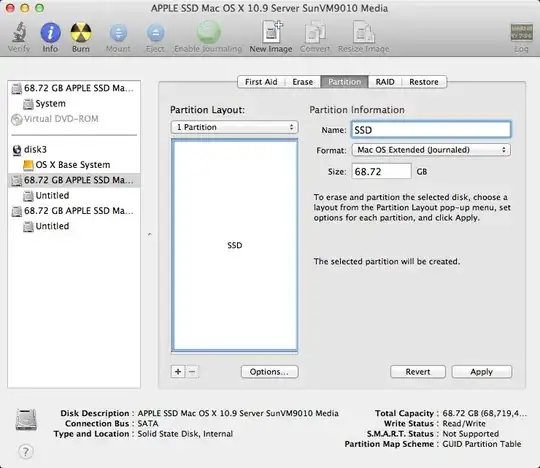This screenshot has height=468, width=540.
Task: Select last 68.72 GB APPLE SSD disk
Action: (74, 211)
